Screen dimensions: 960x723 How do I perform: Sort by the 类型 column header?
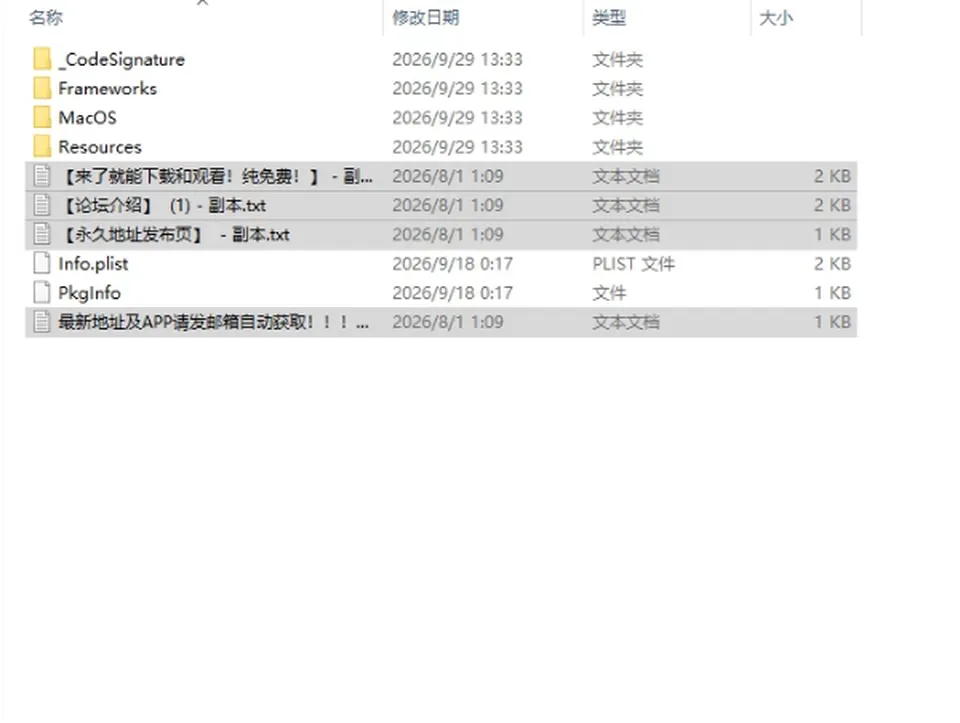(609, 18)
